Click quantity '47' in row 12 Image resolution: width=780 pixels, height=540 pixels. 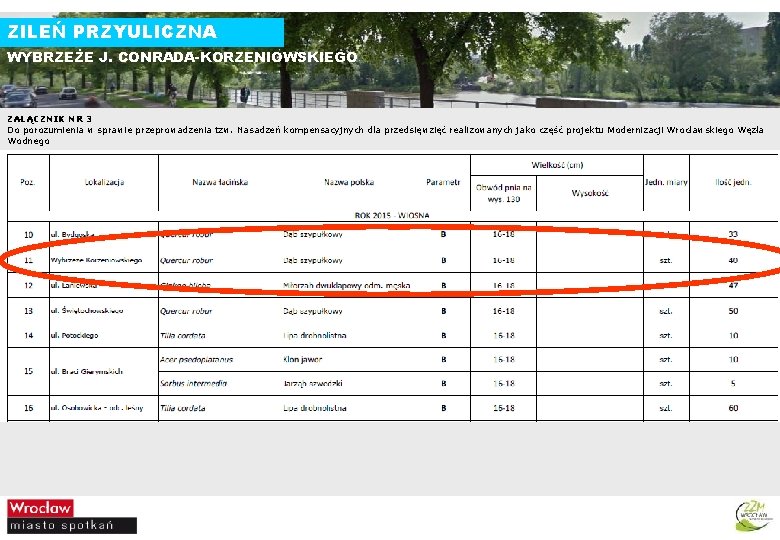point(733,285)
